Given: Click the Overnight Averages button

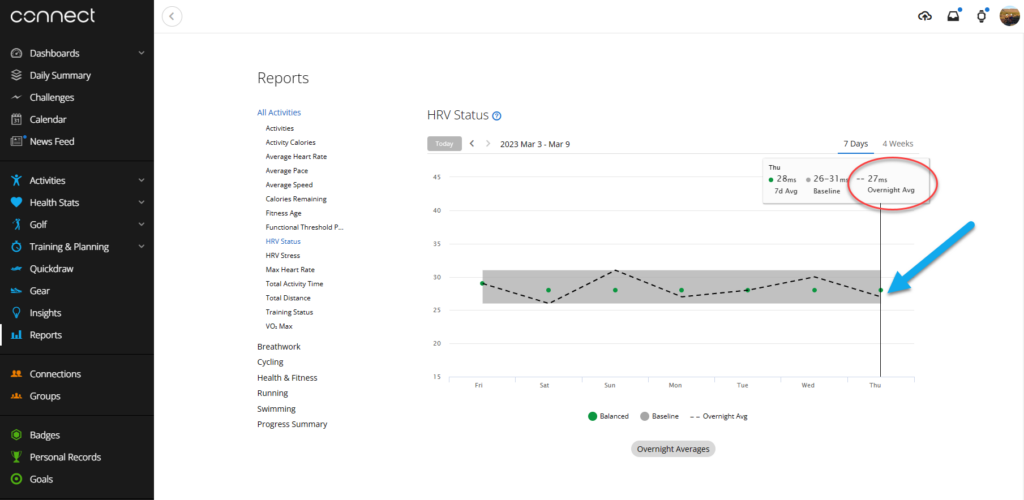Looking at the screenshot, I should click(673, 449).
